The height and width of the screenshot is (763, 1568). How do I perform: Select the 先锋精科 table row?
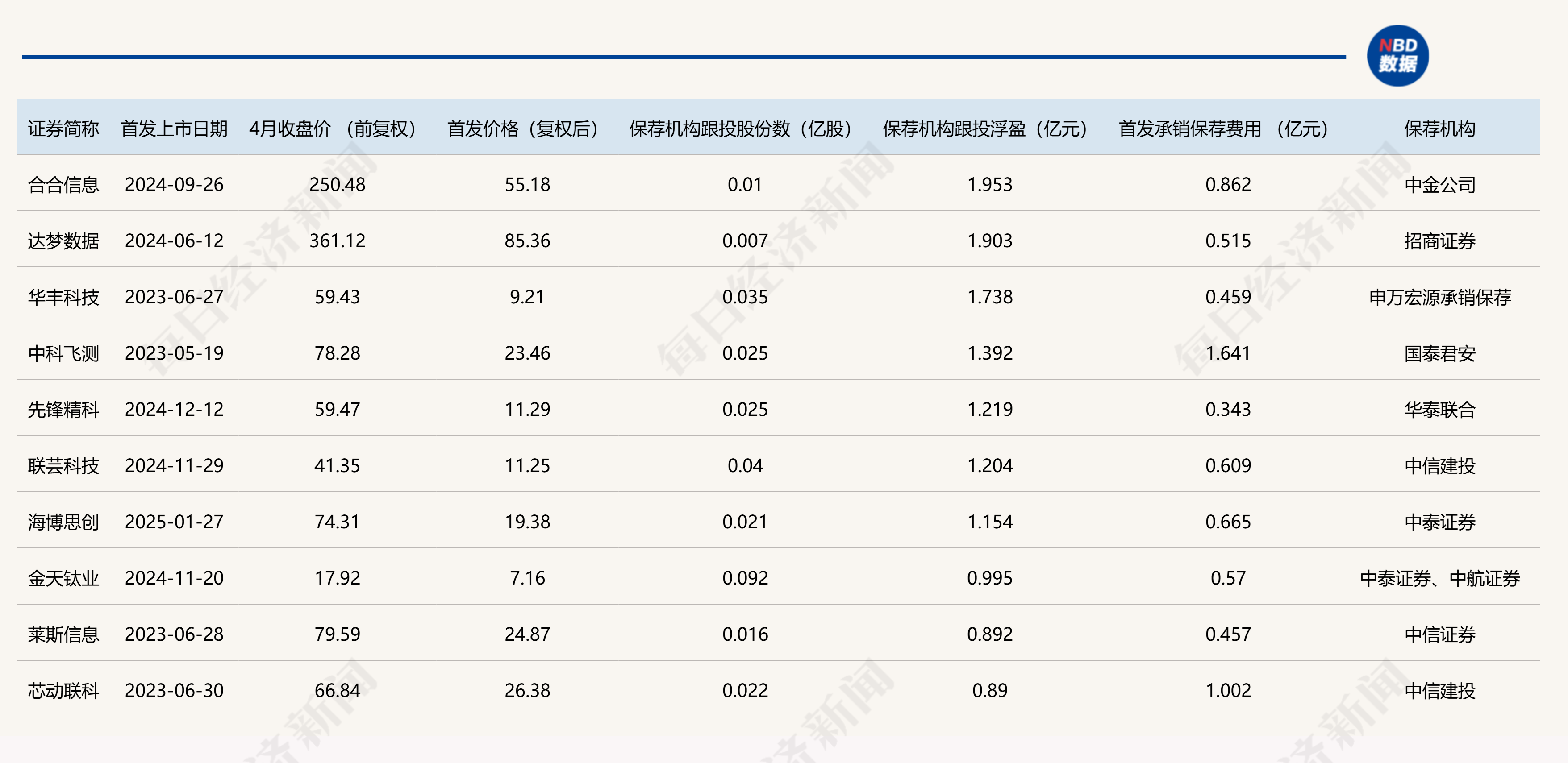pos(64,410)
